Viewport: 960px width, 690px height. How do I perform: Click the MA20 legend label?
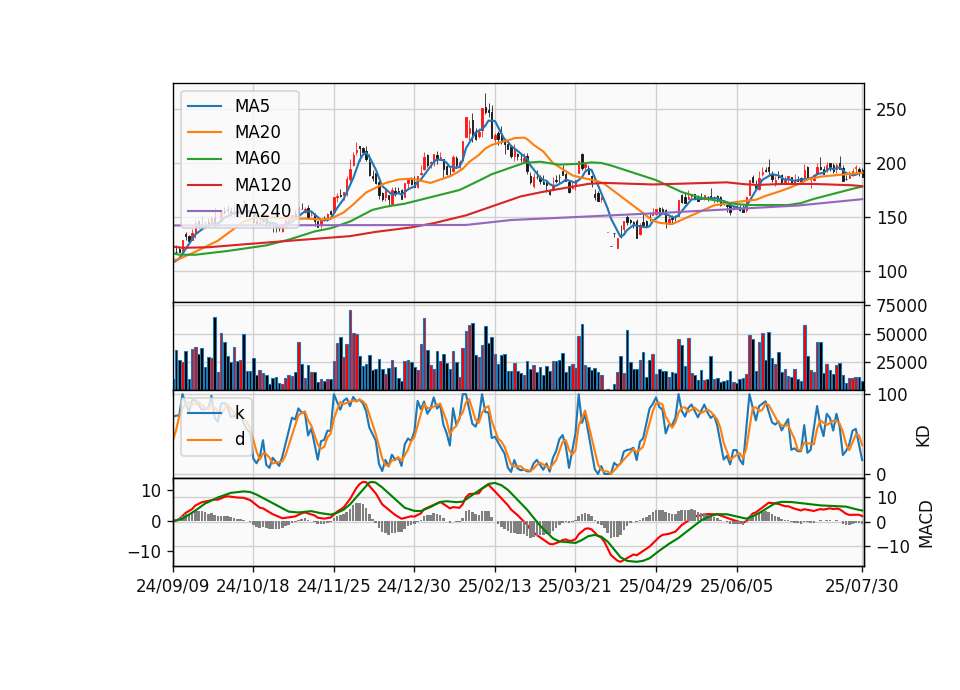[x=257, y=132]
